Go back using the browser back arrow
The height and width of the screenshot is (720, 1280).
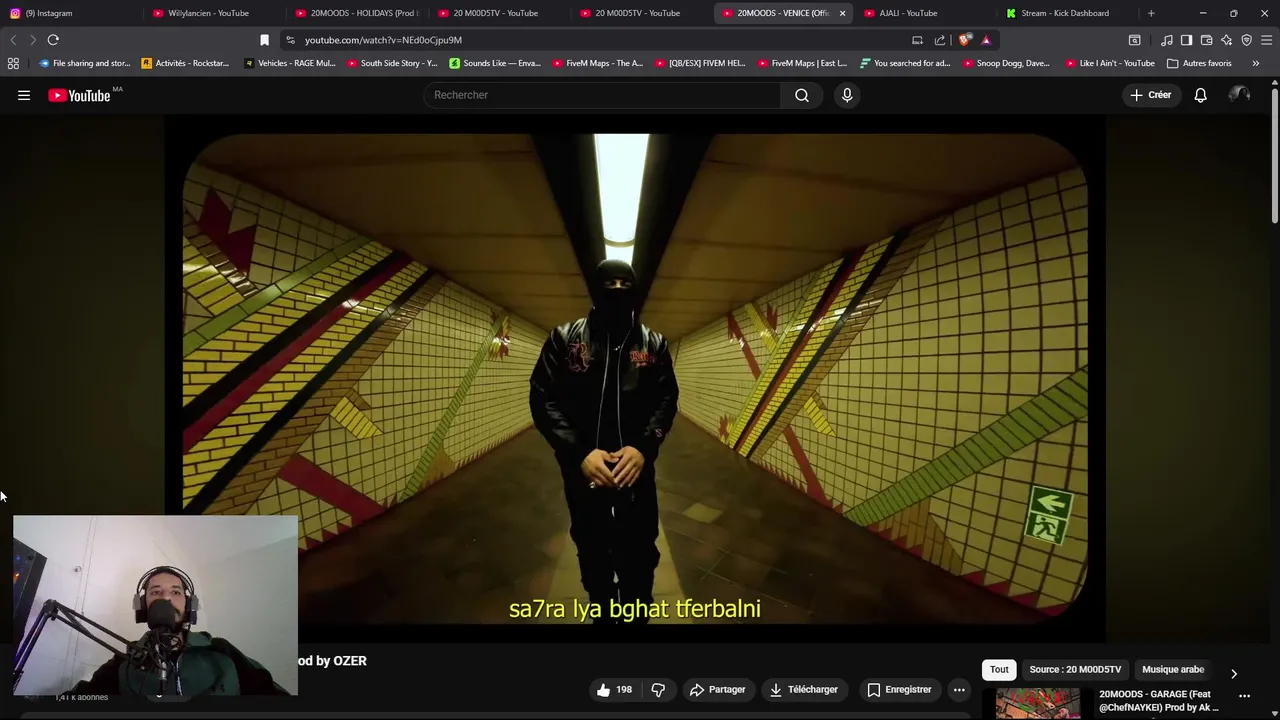13,40
